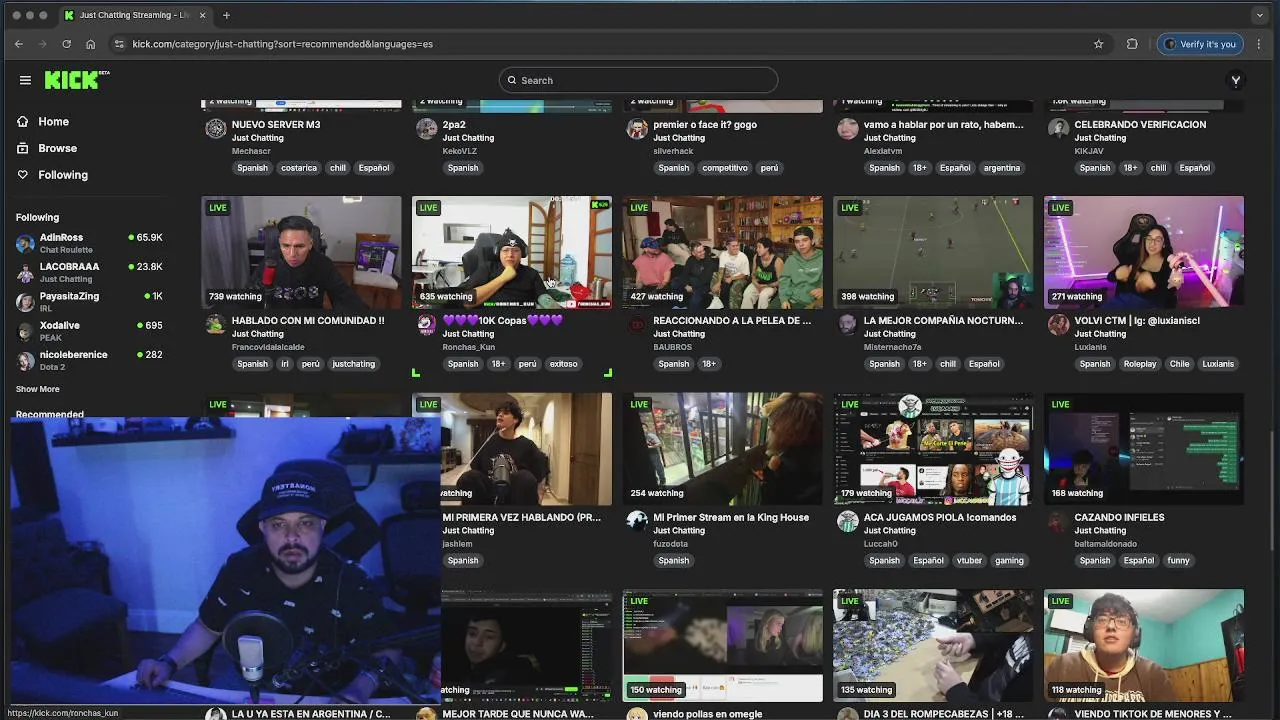Open AdinRoss channel in Following list
Screen dimensions: 1280x720
click(x=89, y=243)
